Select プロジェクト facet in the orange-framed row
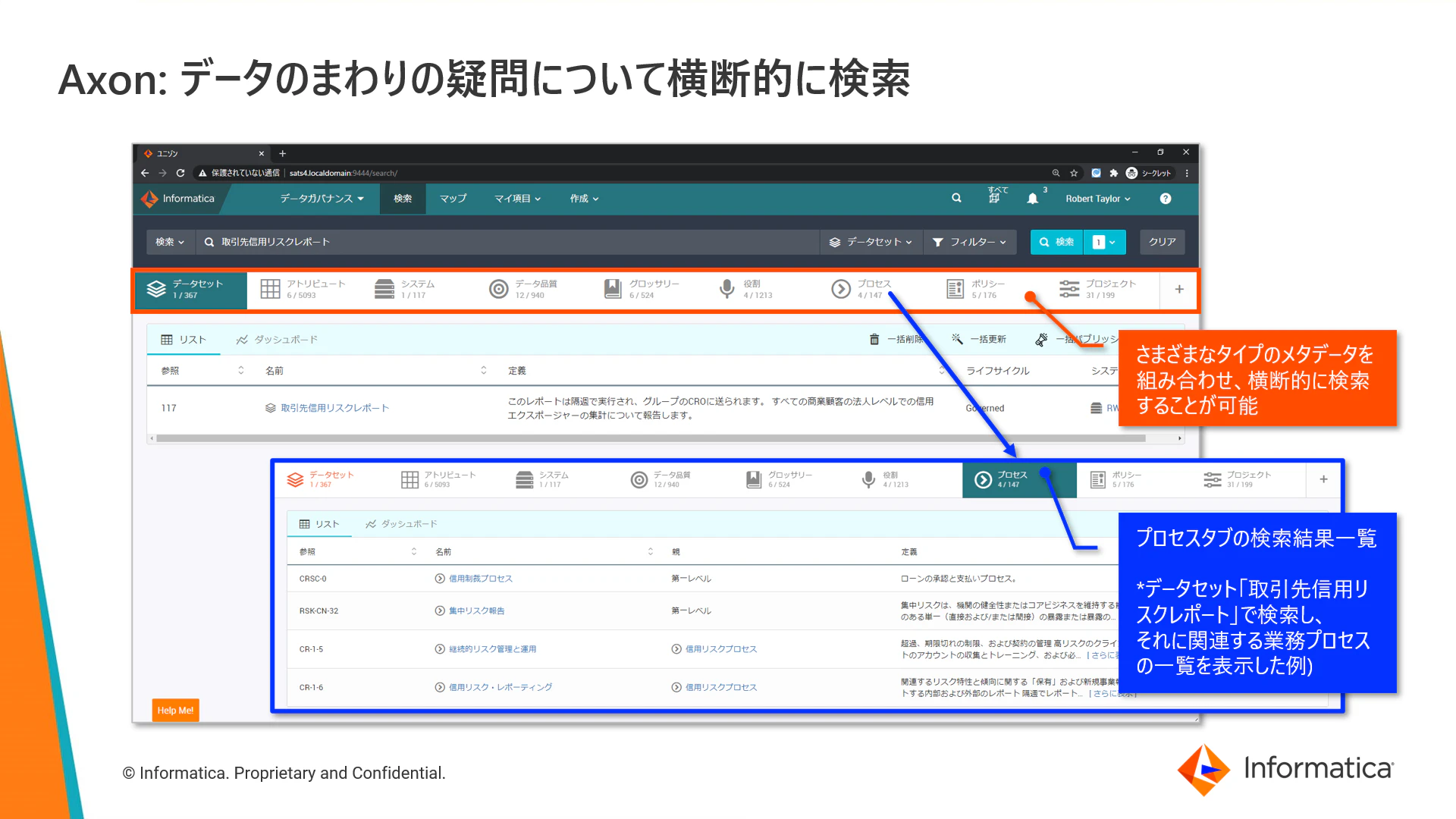Viewport: 1456px width, 819px height. click(1098, 290)
